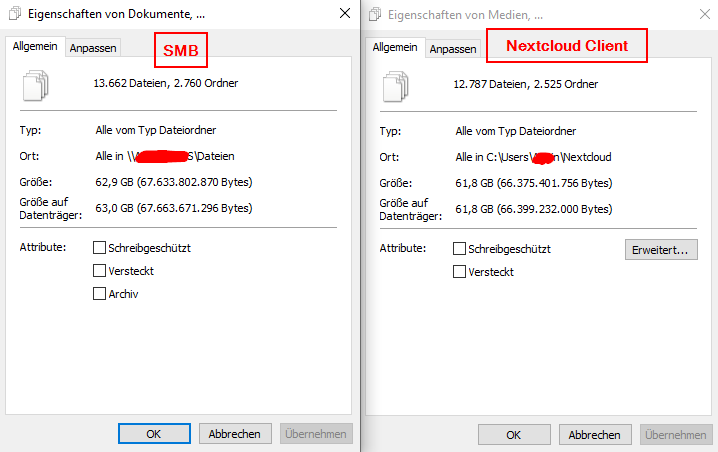The image size is (718, 452).
Task: Click disk size '61,8 GB (66.399.232.000 Bytes)'
Action: pyautogui.click(x=534, y=209)
